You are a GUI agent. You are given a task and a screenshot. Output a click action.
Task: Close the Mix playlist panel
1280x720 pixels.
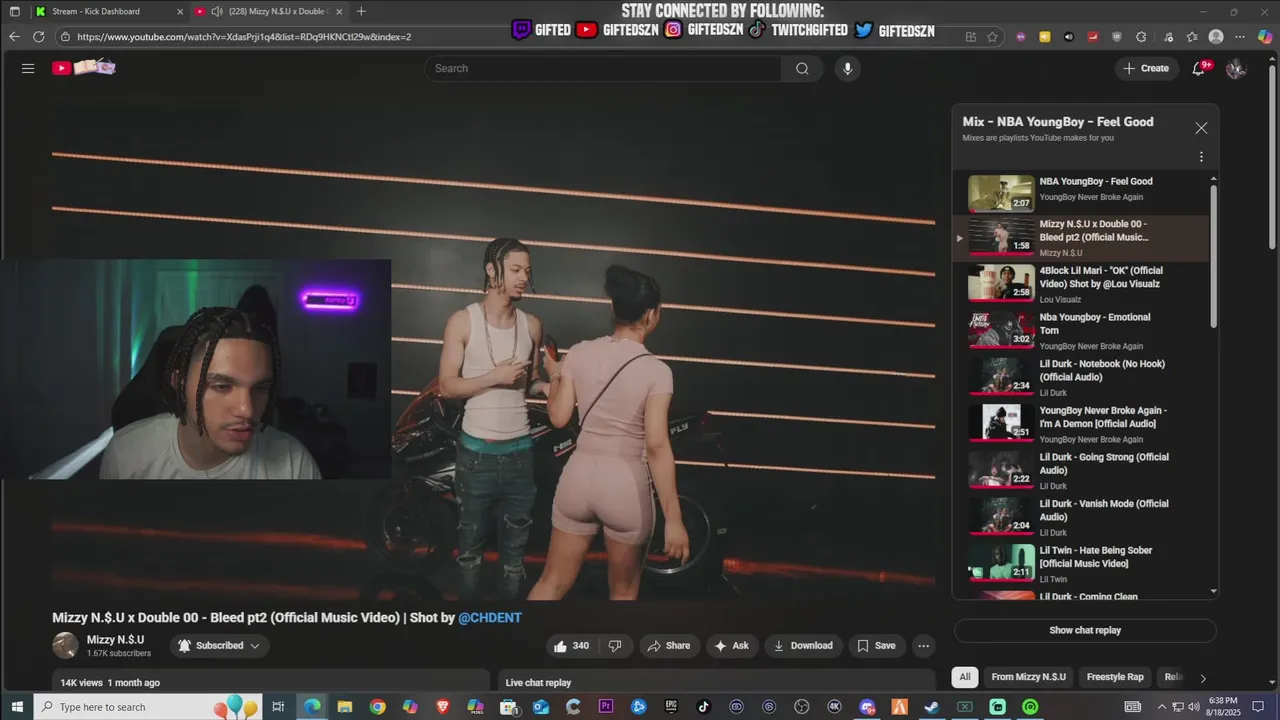tap(1201, 128)
